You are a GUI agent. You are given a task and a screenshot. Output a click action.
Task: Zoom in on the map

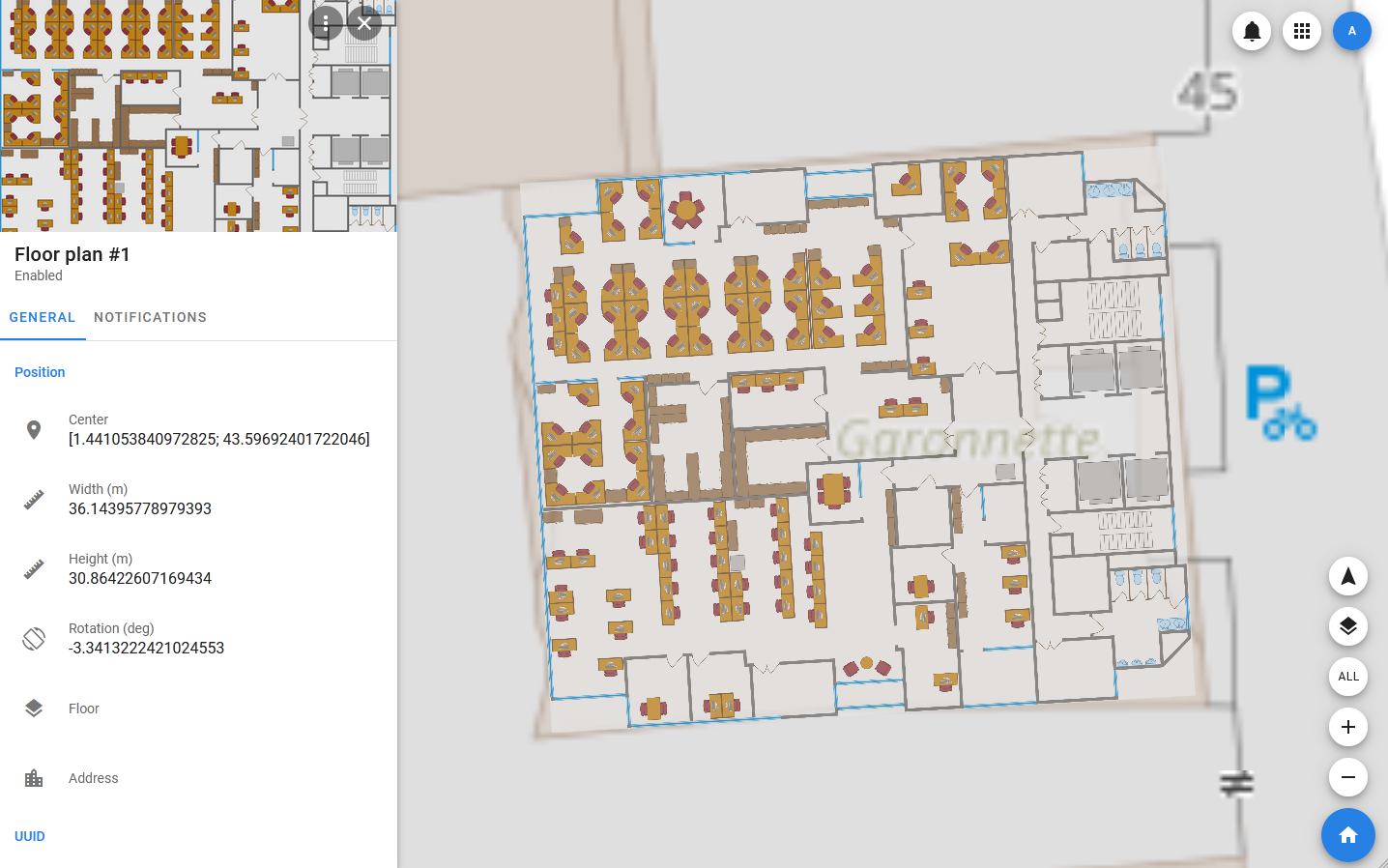[1347, 727]
